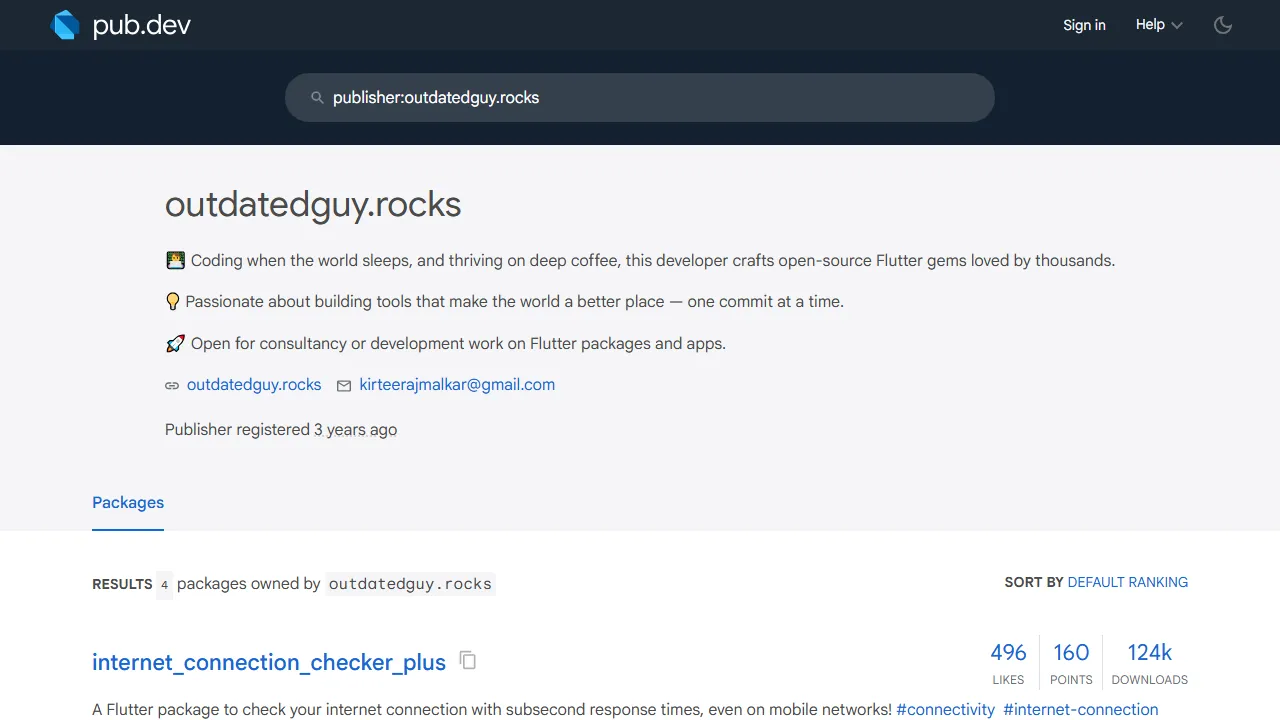Email kirteerajmalkar@gmail.com via the link
The height and width of the screenshot is (720, 1280).
pyautogui.click(x=456, y=385)
